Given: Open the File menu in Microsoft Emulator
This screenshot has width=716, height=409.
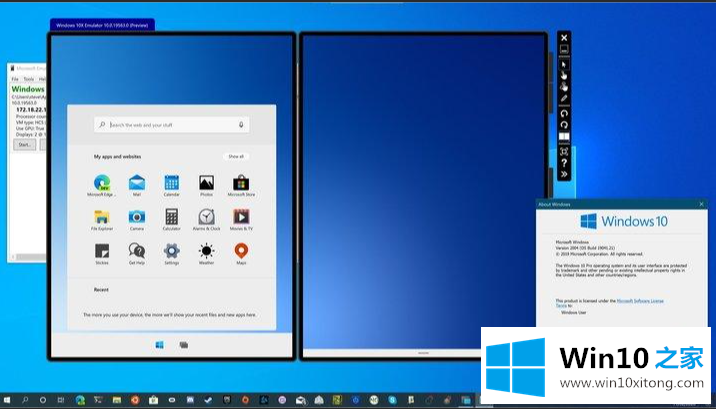Looking at the screenshot, I should [15, 79].
